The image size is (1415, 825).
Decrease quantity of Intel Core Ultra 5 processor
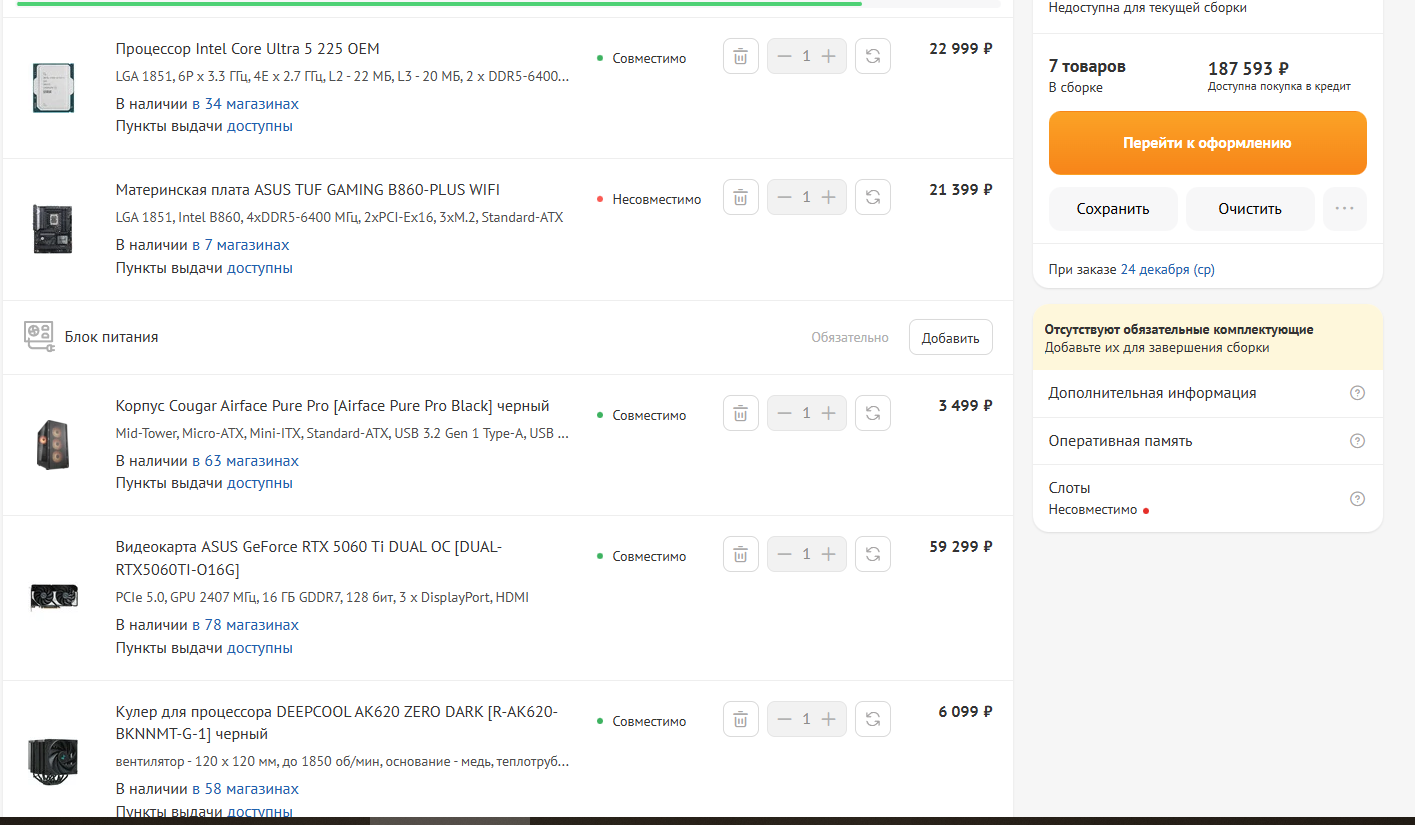click(785, 56)
